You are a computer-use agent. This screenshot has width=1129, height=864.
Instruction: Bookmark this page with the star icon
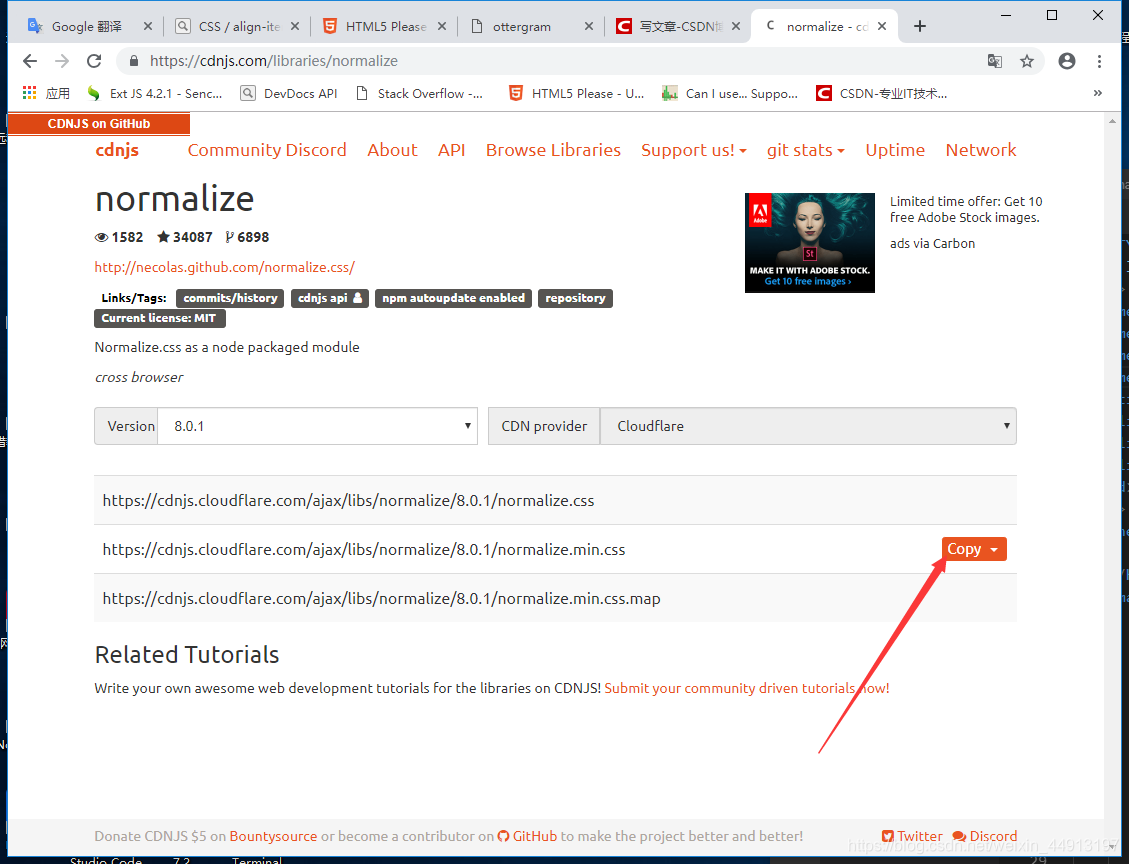(1027, 61)
